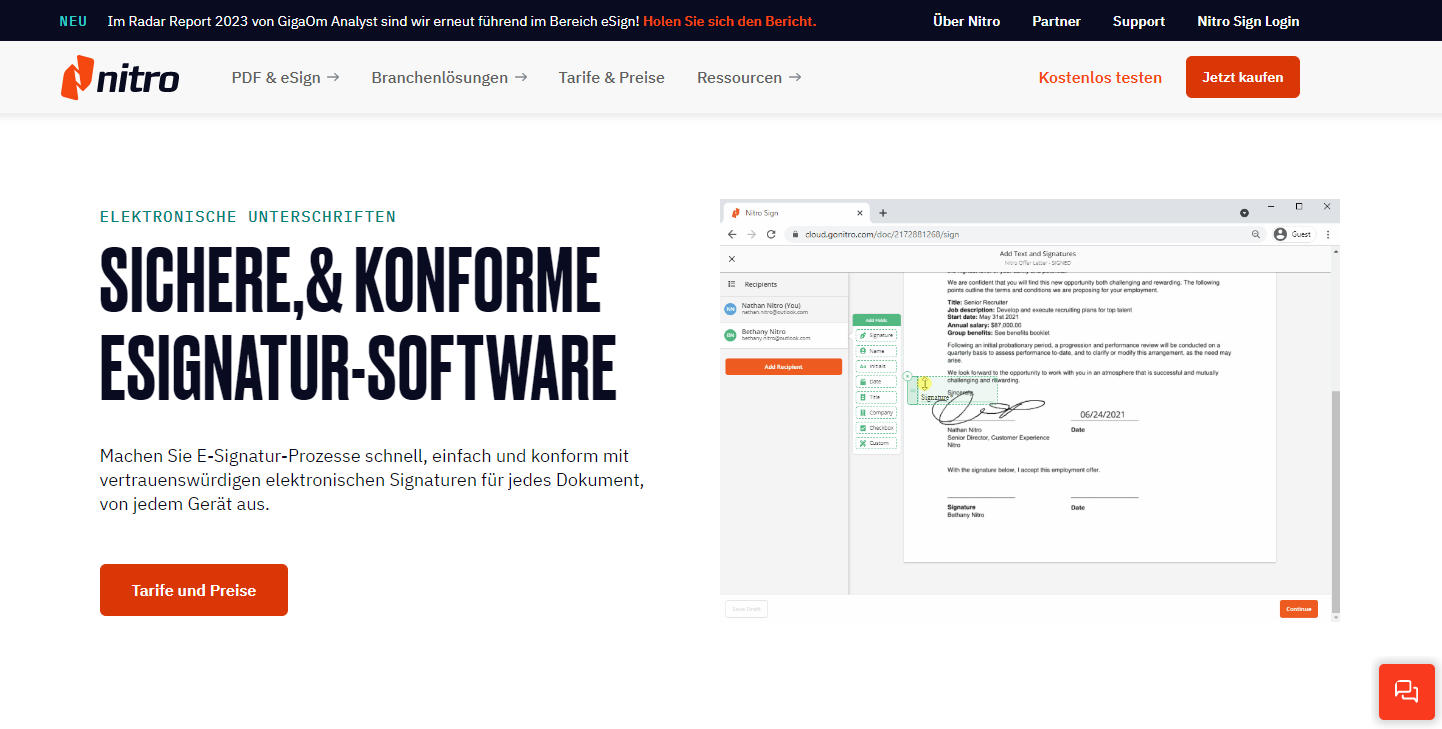Click the Jetzt kaufen button
Image resolution: width=1442 pixels, height=729 pixels.
click(1243, 77)
